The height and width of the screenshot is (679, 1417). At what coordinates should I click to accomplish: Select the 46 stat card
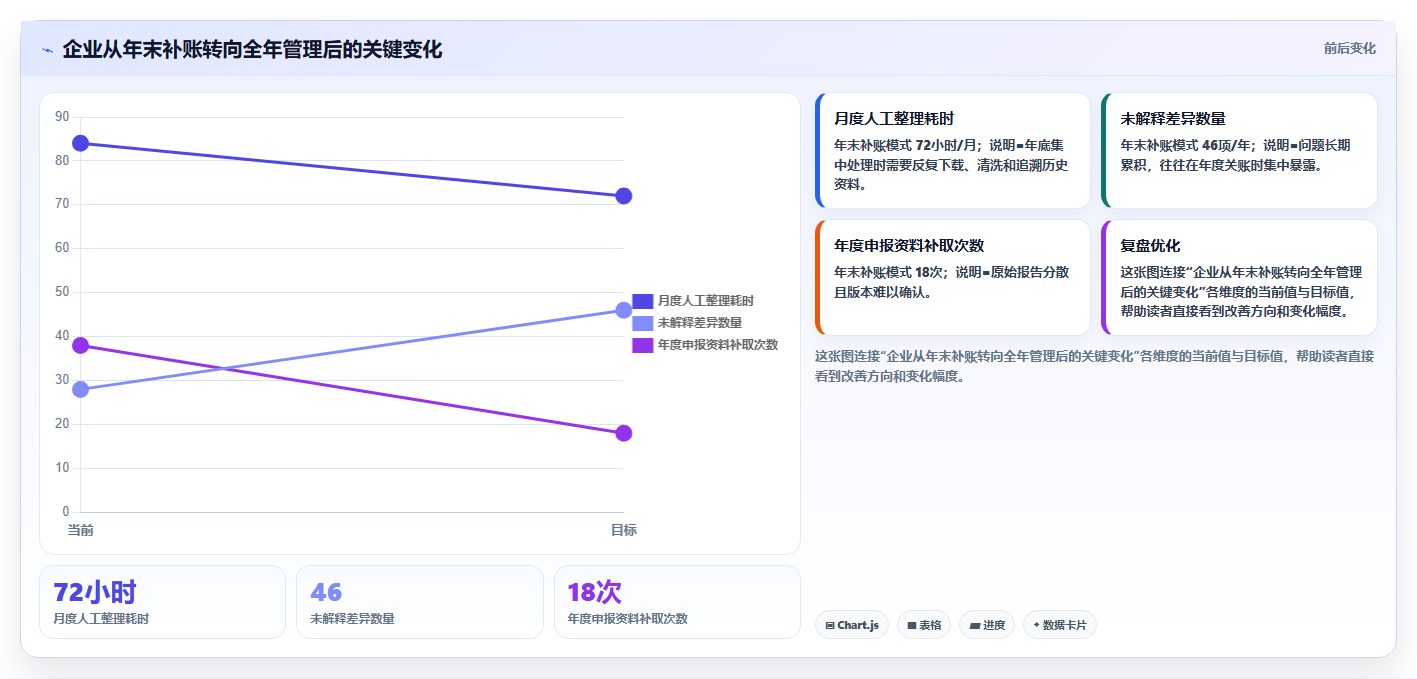(420, 602)
